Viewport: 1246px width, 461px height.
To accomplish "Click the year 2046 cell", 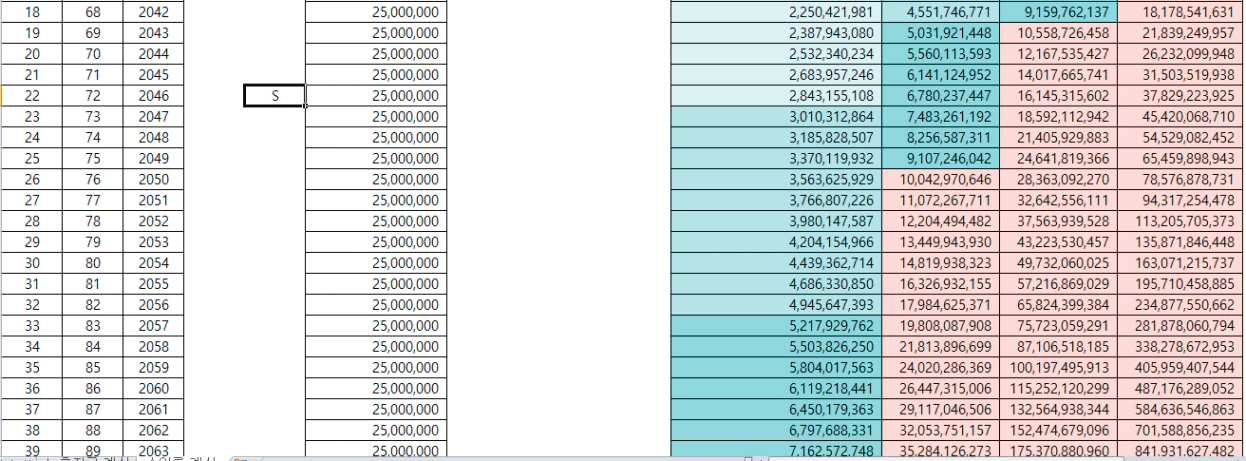I will pyautogui.click(x=154, y=96).
